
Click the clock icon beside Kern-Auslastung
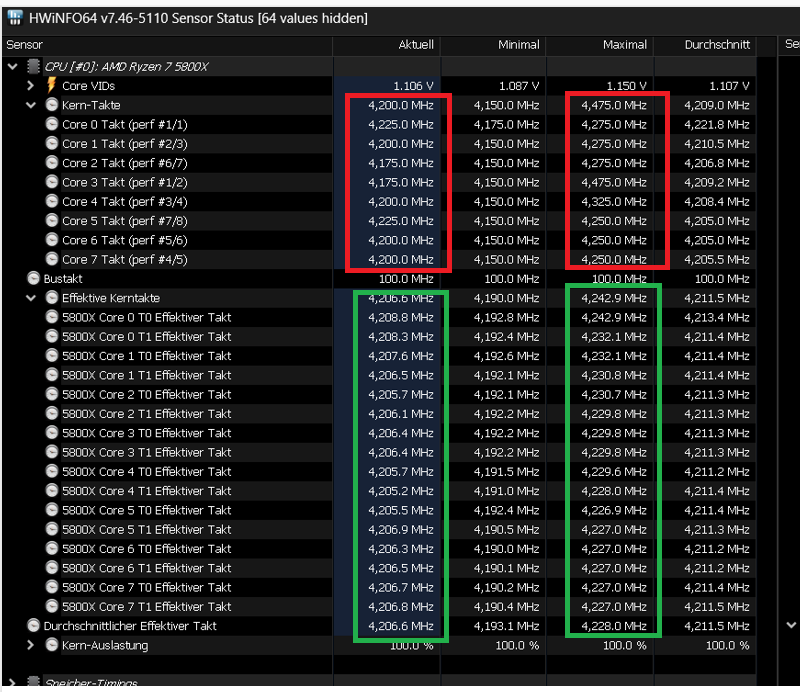click(52, 645)
